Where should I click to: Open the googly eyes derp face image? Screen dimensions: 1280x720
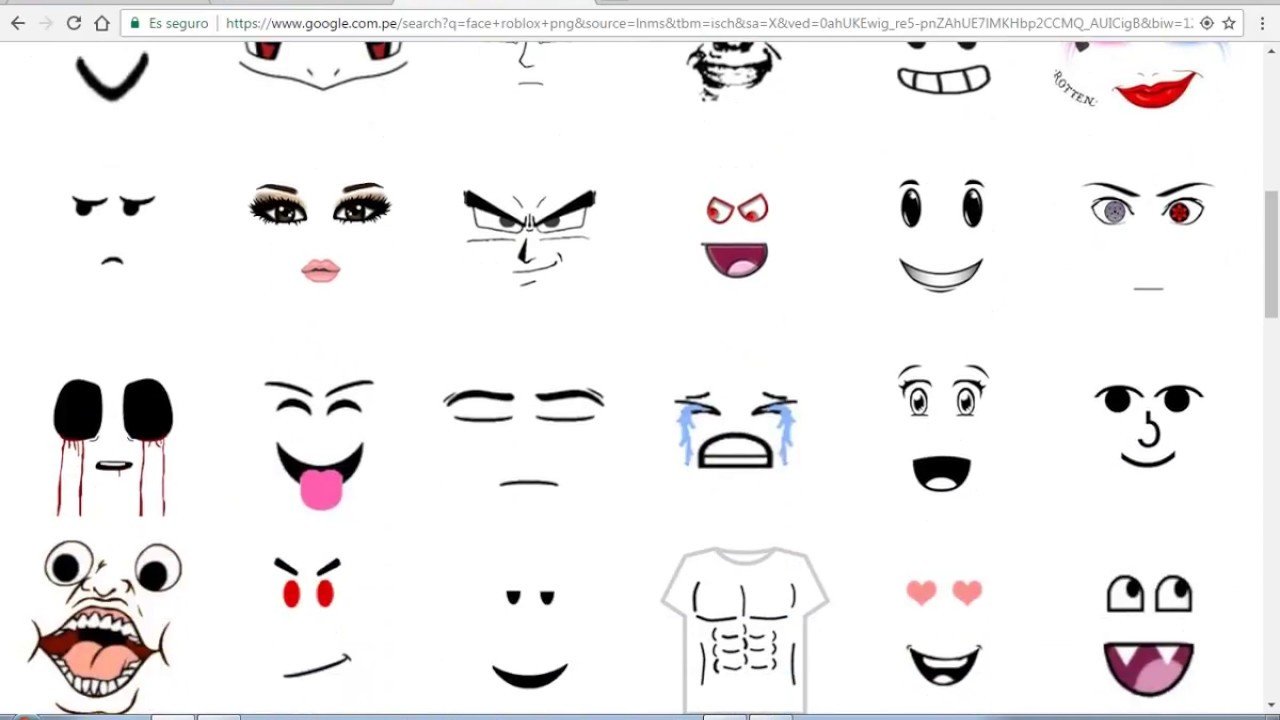(105, 626)
